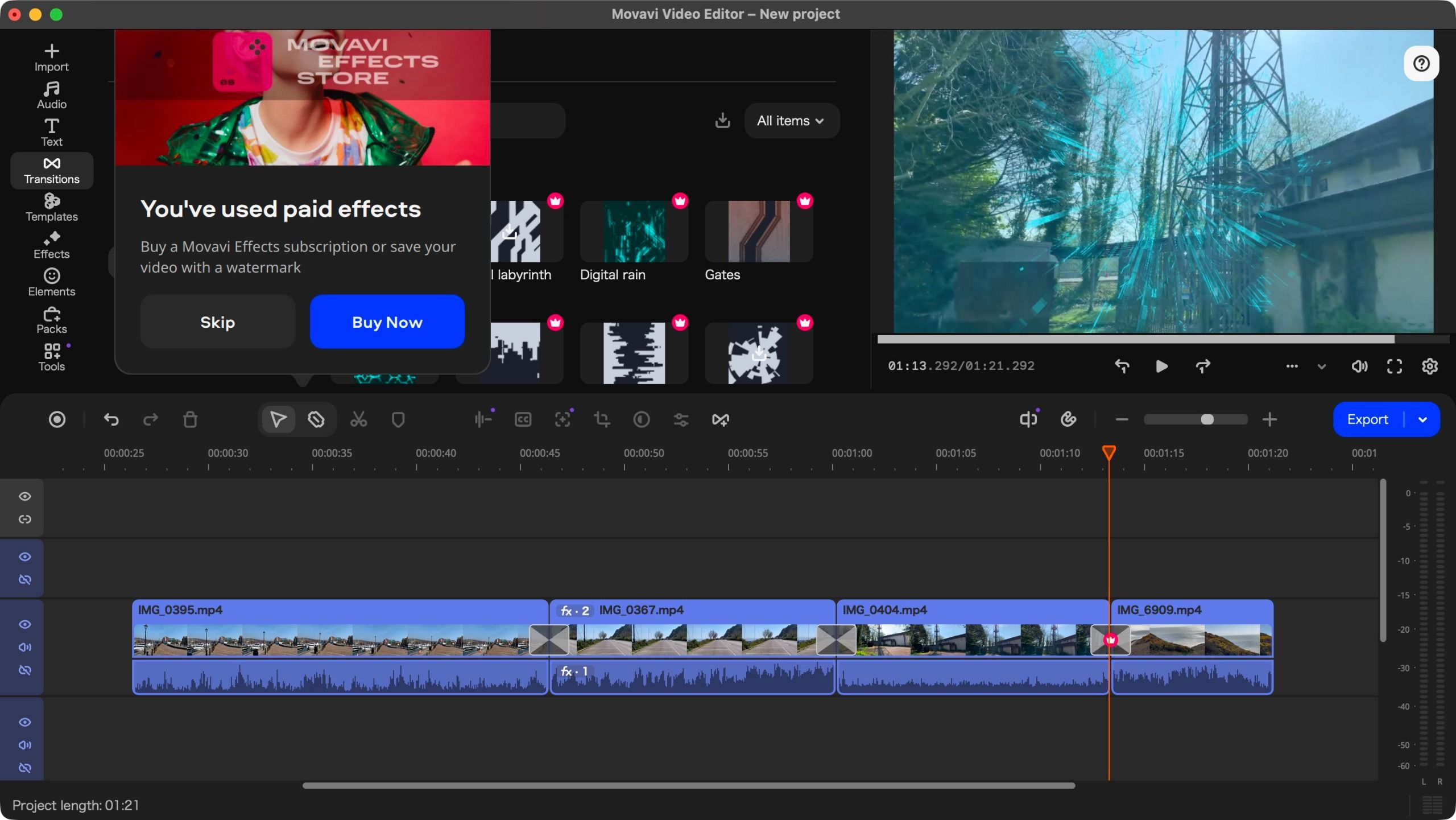Viewport: 1456px width, 820px height.
Task: Open the Import panel
Action: (51, 58)
